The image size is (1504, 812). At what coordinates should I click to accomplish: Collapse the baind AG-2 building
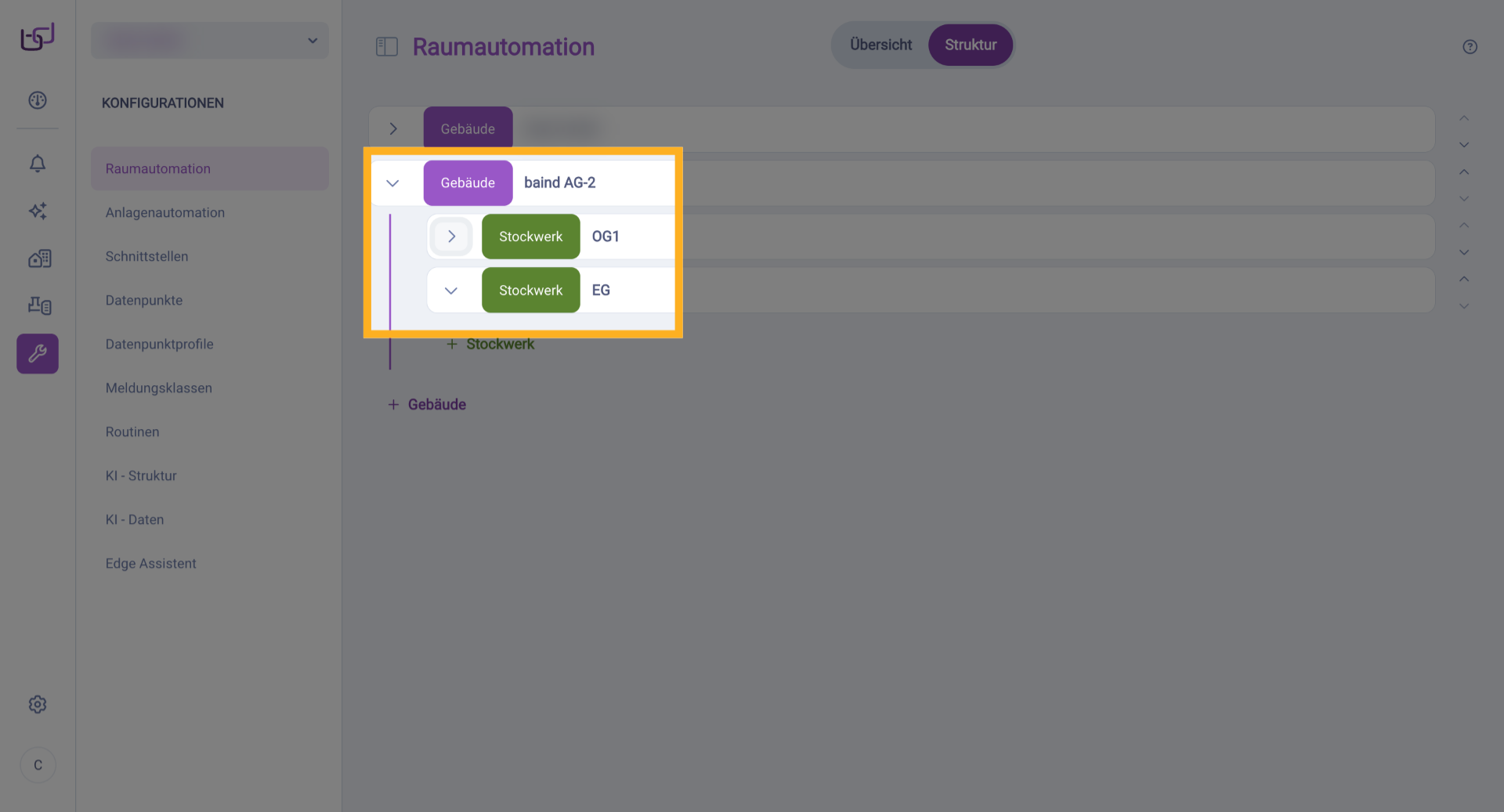tap(393, 183)
